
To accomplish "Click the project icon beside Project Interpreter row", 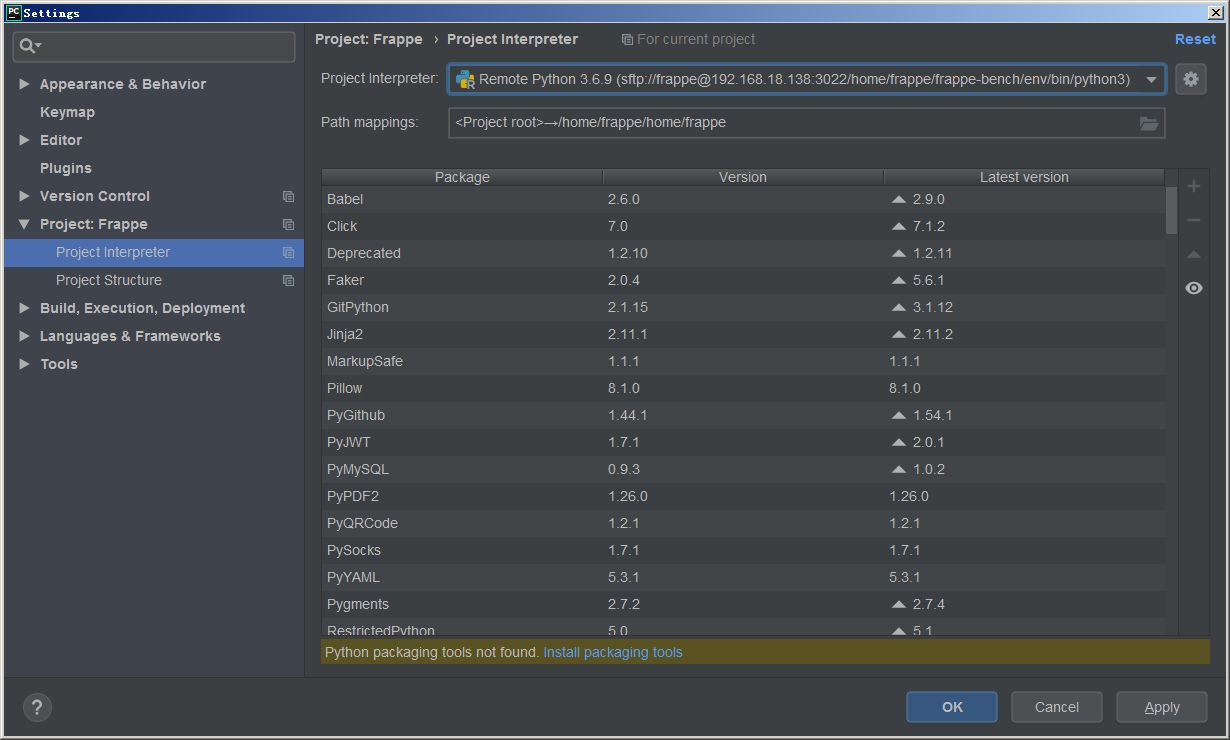I will (x=288, y=252).
